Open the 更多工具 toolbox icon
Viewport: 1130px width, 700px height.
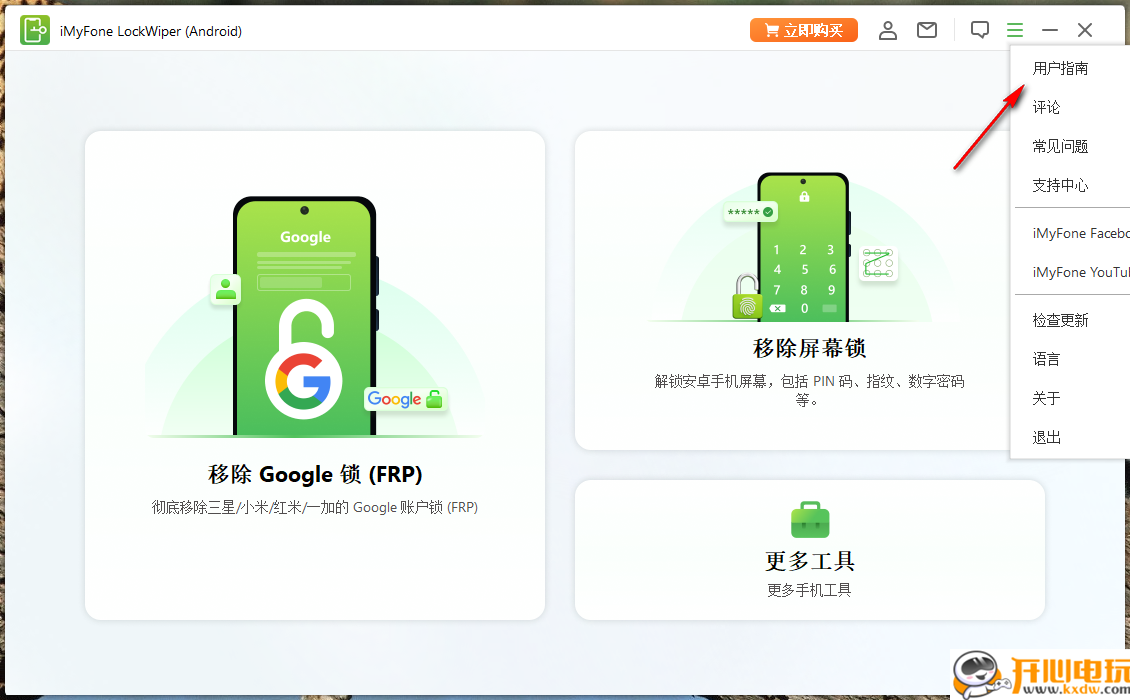(x=810, y=520)
